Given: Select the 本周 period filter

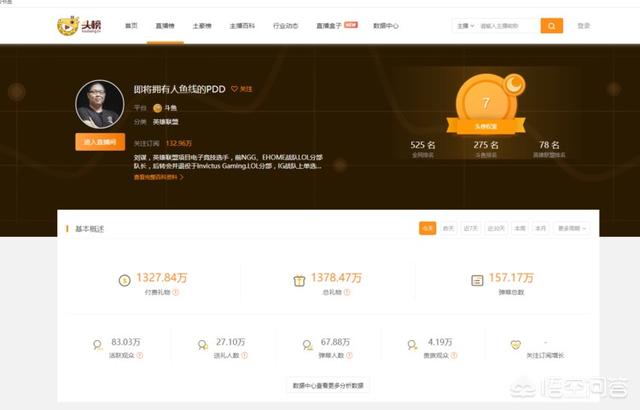Looking at the screenshot, I should click(520, 228).
